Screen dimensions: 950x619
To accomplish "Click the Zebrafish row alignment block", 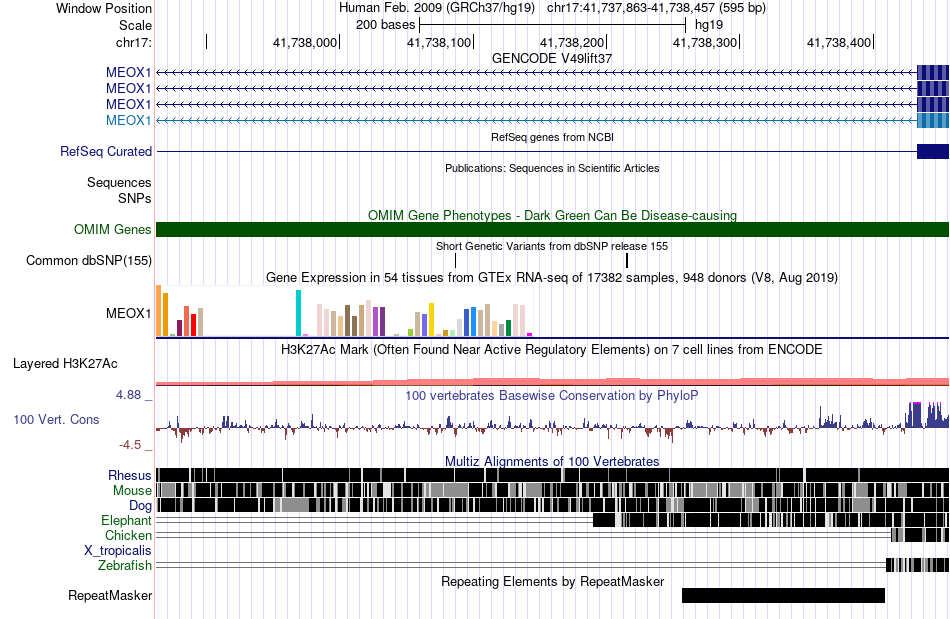I will point(917,565).
